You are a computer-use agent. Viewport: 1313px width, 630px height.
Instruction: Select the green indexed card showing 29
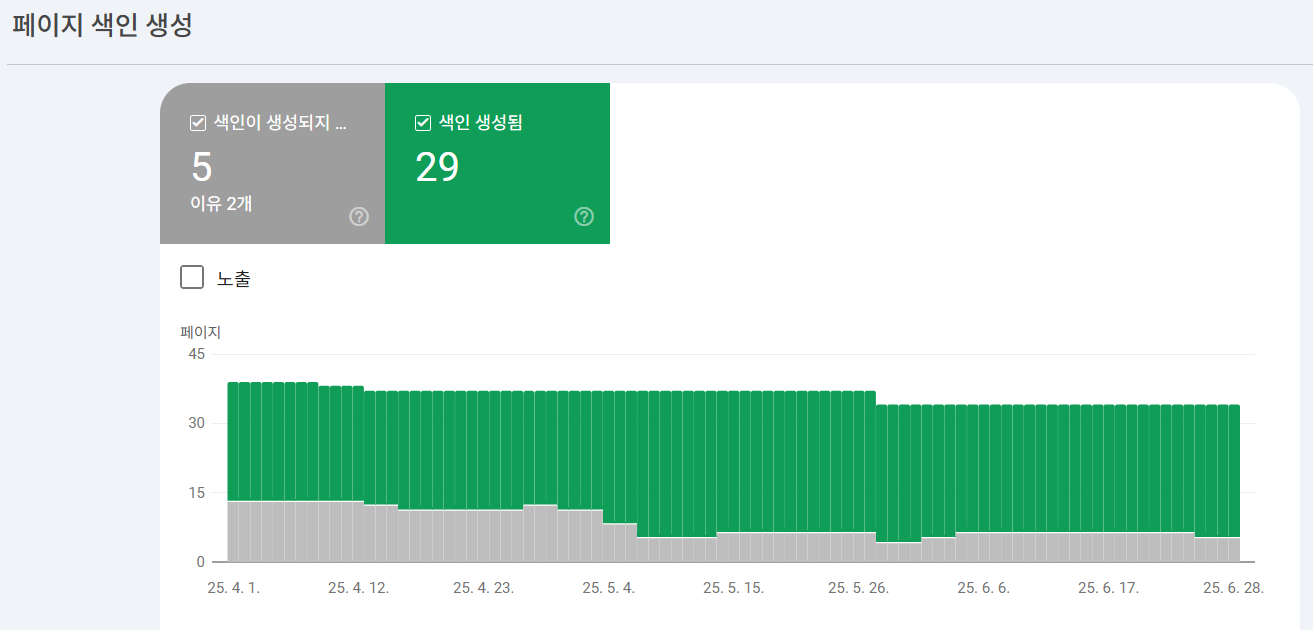point(497,163)
